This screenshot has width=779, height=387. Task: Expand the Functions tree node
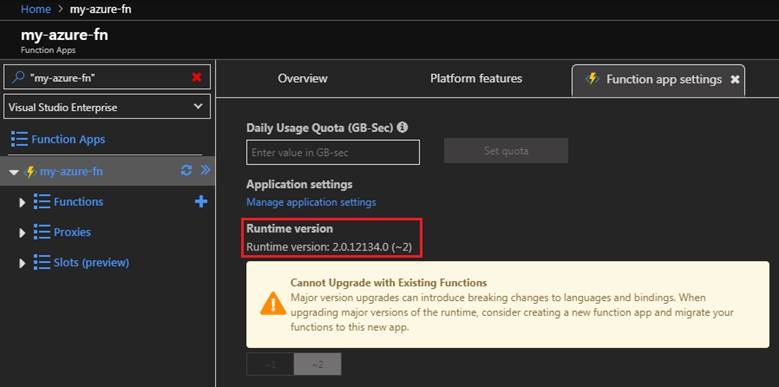22,203
